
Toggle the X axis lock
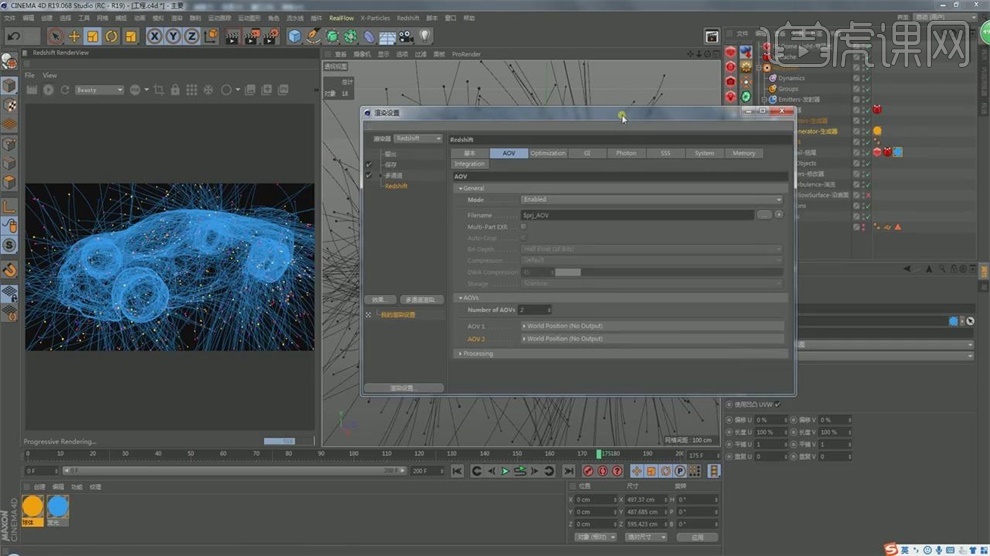click(x=155, y=36)
